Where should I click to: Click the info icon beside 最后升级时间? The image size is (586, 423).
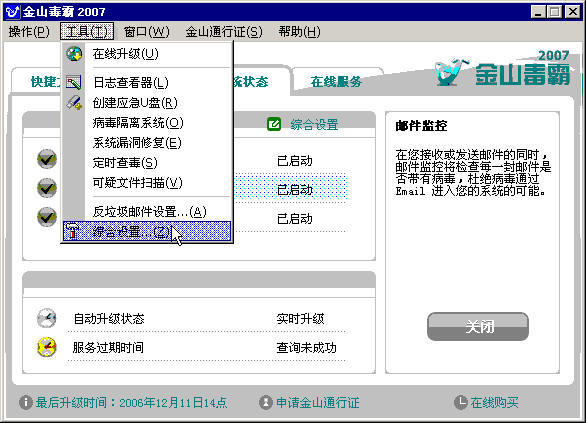coord(26,402)
